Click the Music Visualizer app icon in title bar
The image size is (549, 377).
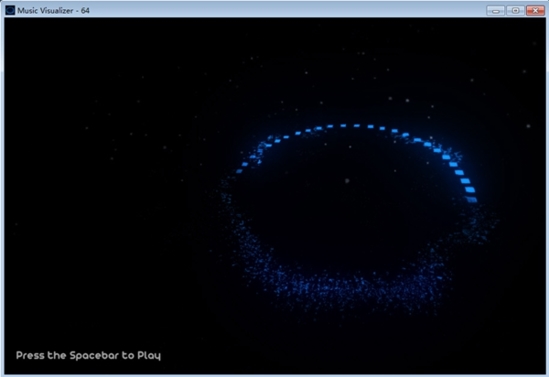coord(10,11)
